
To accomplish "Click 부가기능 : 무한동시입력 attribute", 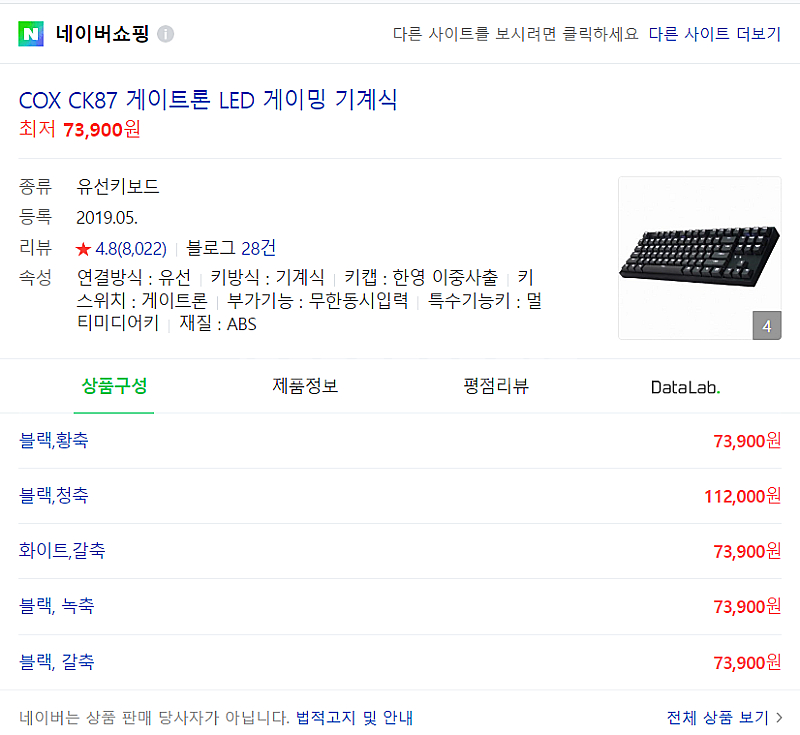I will tap(317, 301).
